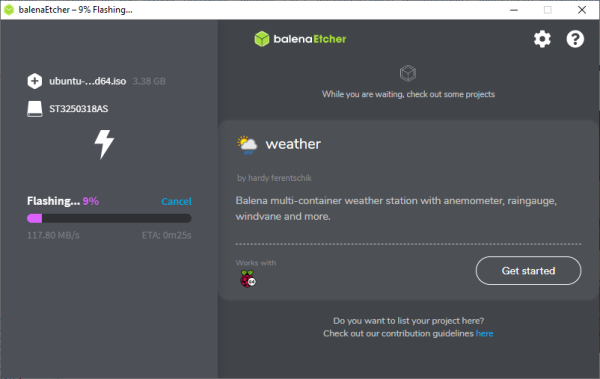Click the weather project cloud icon
600x379 pixels.
click(247, 145)
